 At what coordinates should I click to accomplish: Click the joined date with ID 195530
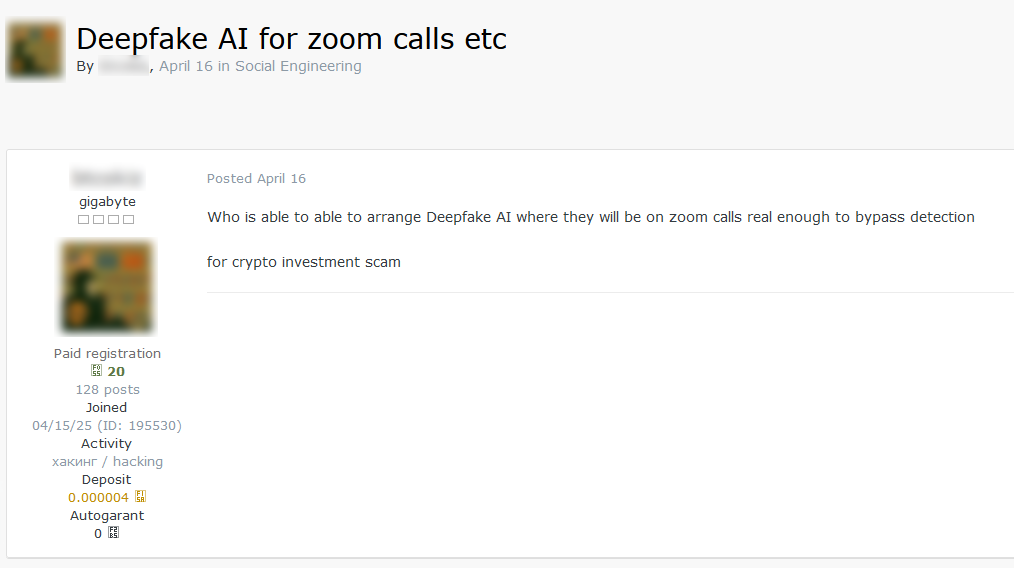pos(107,425)
